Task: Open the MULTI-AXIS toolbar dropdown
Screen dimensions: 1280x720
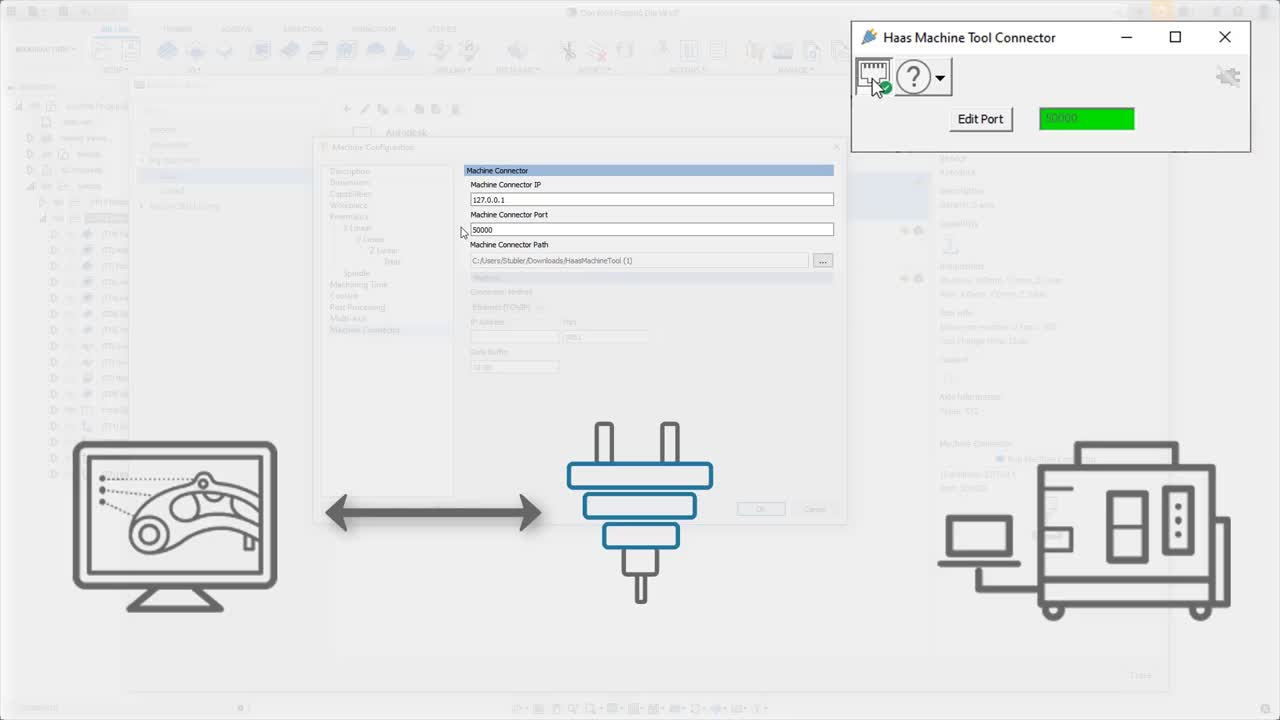Action: [518, 70]
